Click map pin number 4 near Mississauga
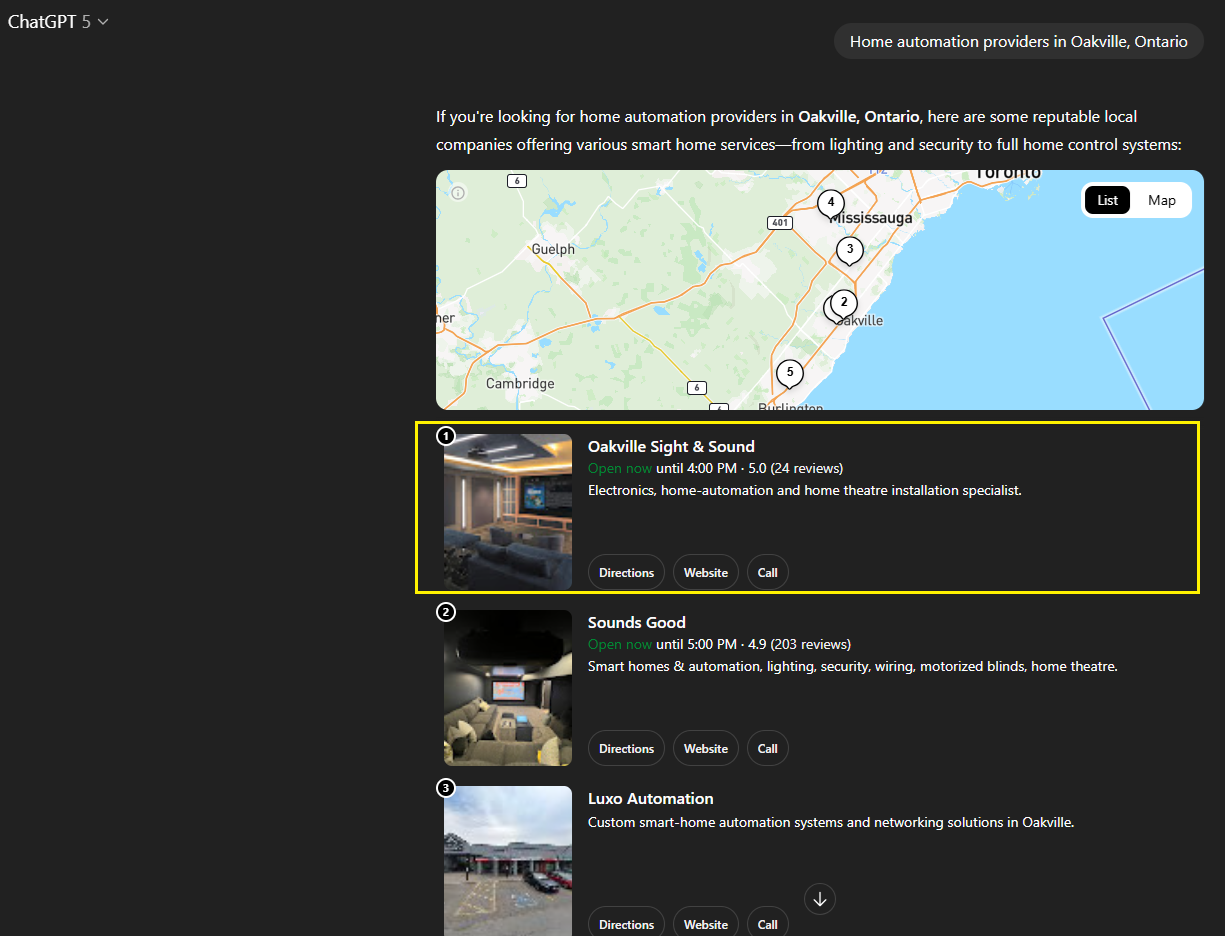1225x936 pixels. [x=830, y=203]
